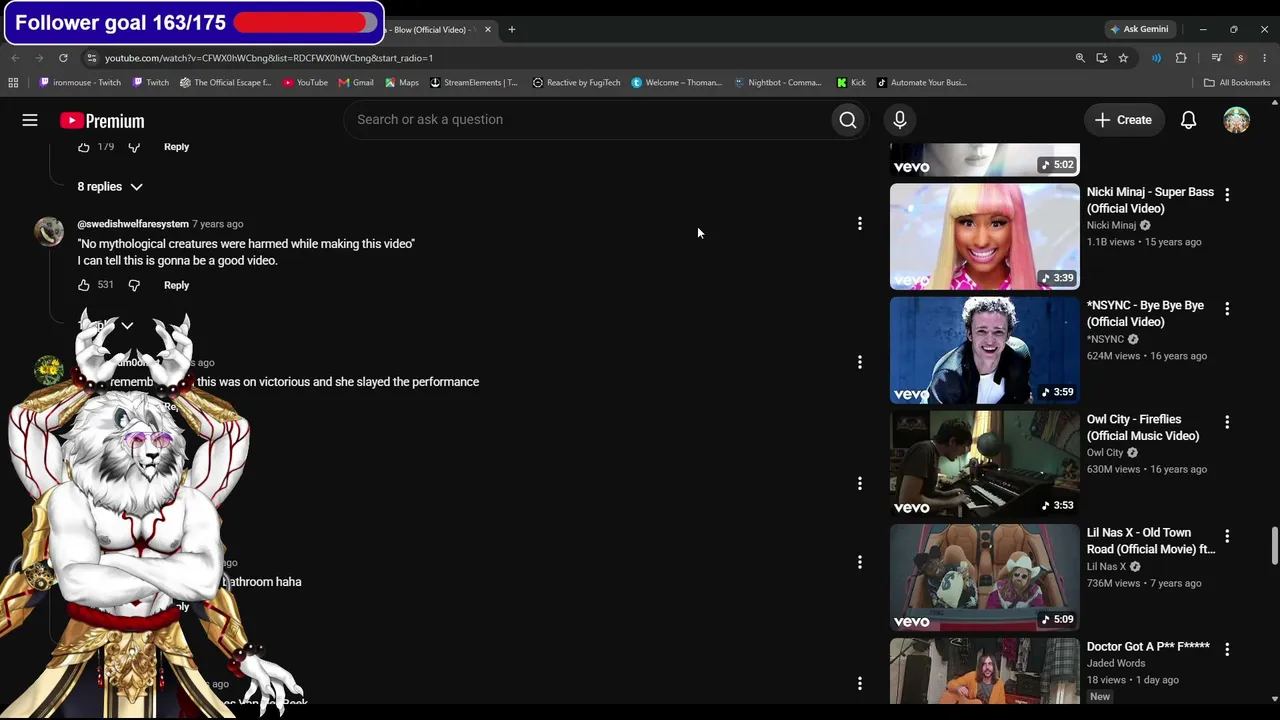Open The Official Escape bookmark
This screenshot has width=1280, height=720.
[x=226, y=83]
